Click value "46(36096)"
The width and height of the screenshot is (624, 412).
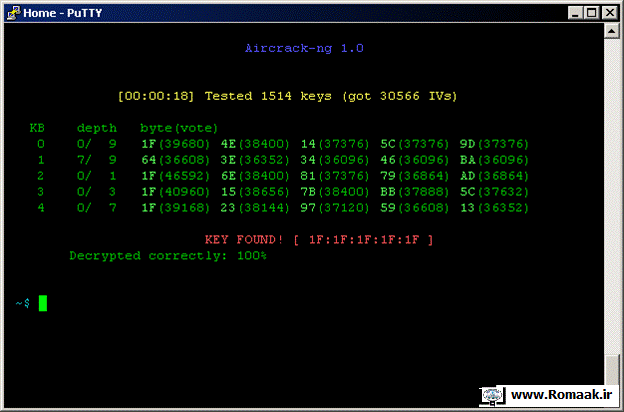coord(414,160)
